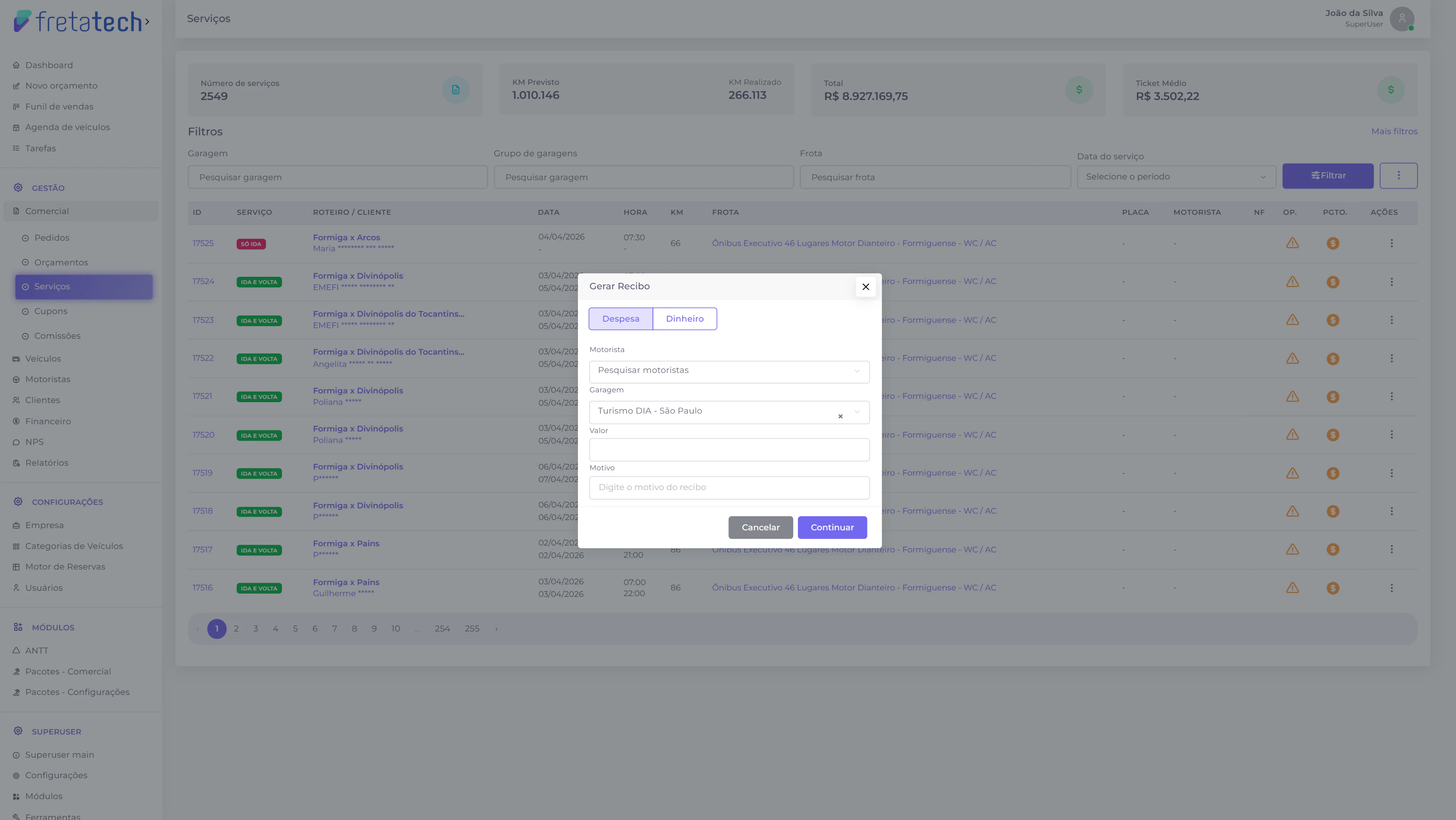Open actions menu for service 17525
Screen dimensions: 1456x820
point(1391,243)
